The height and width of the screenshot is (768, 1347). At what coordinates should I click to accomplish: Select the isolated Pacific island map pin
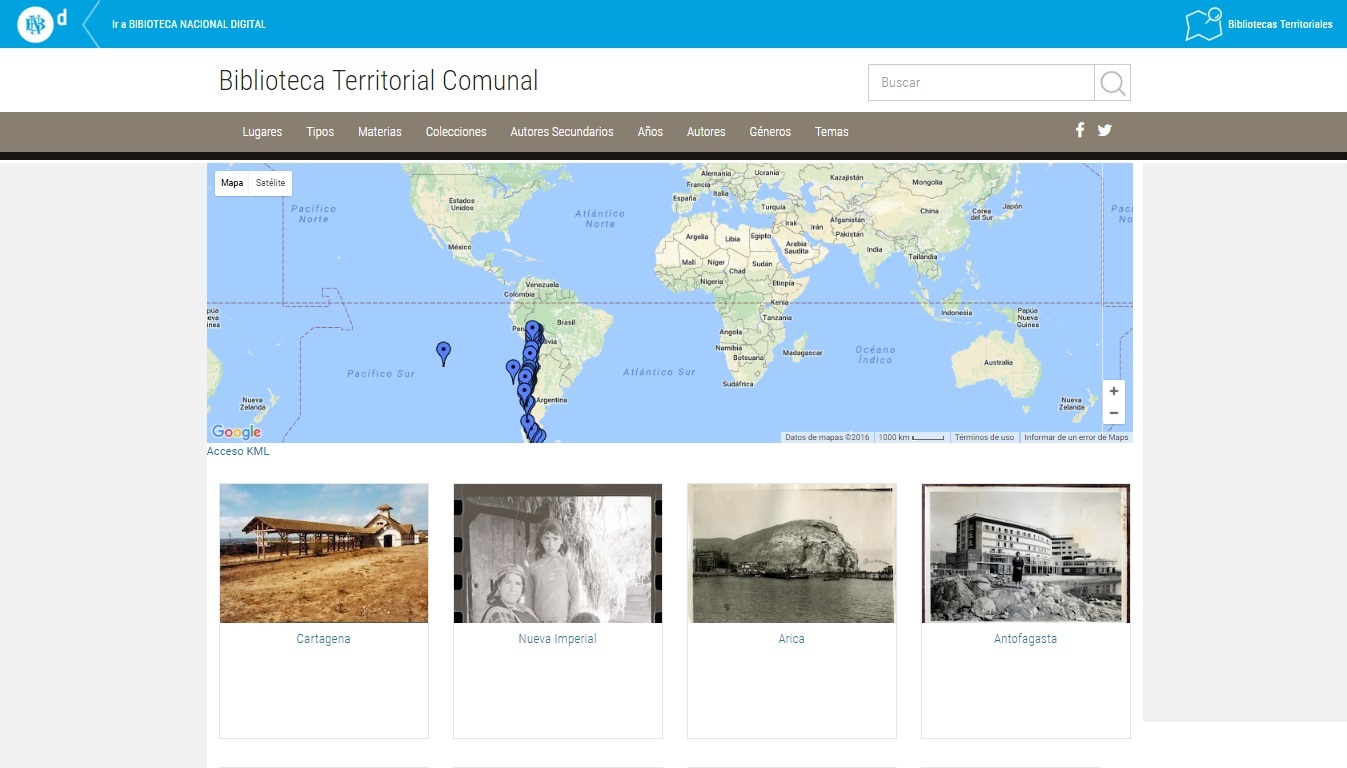pyautogui.click(x=444, y=352)
